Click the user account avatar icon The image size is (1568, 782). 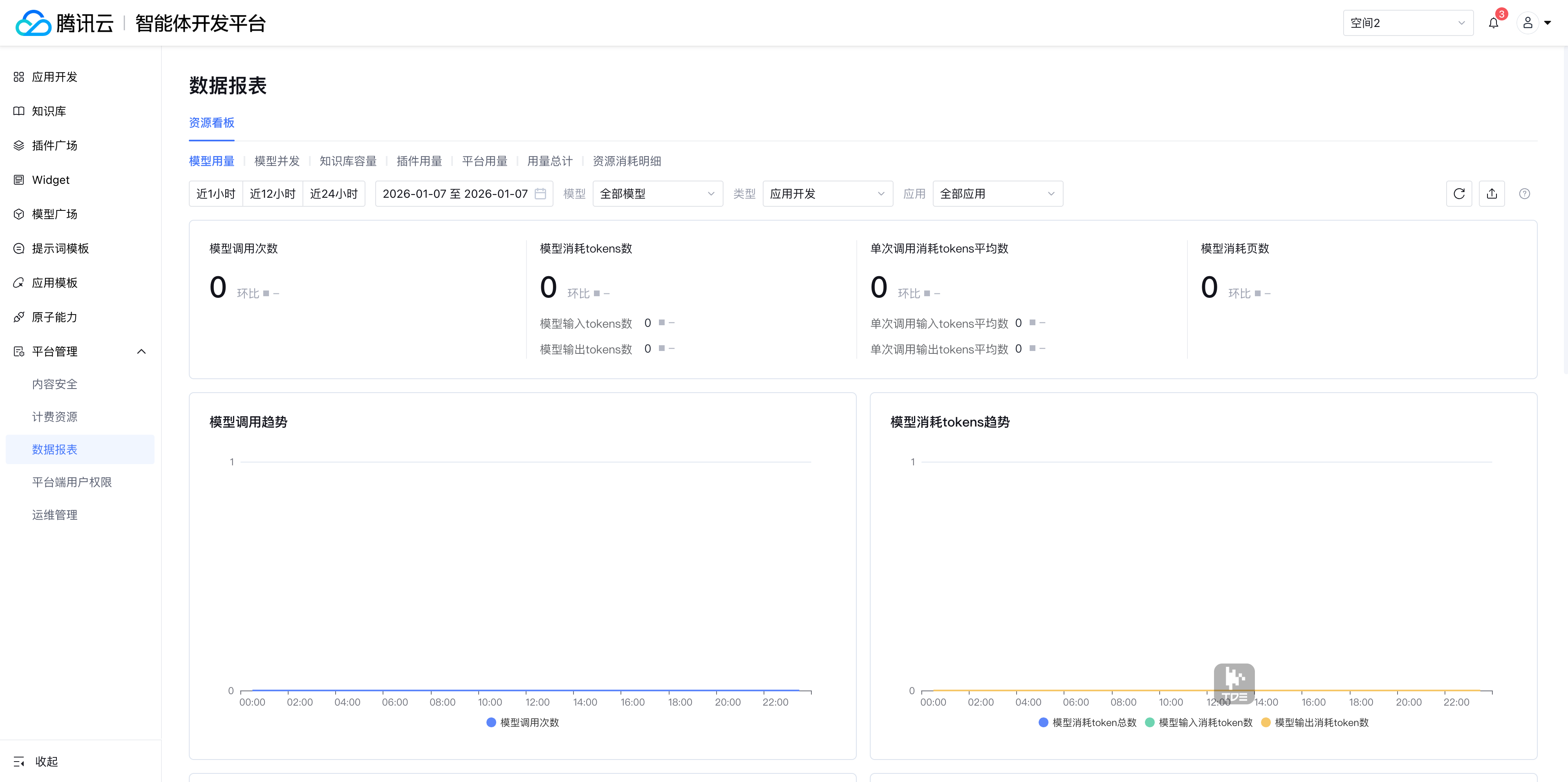1527,23
